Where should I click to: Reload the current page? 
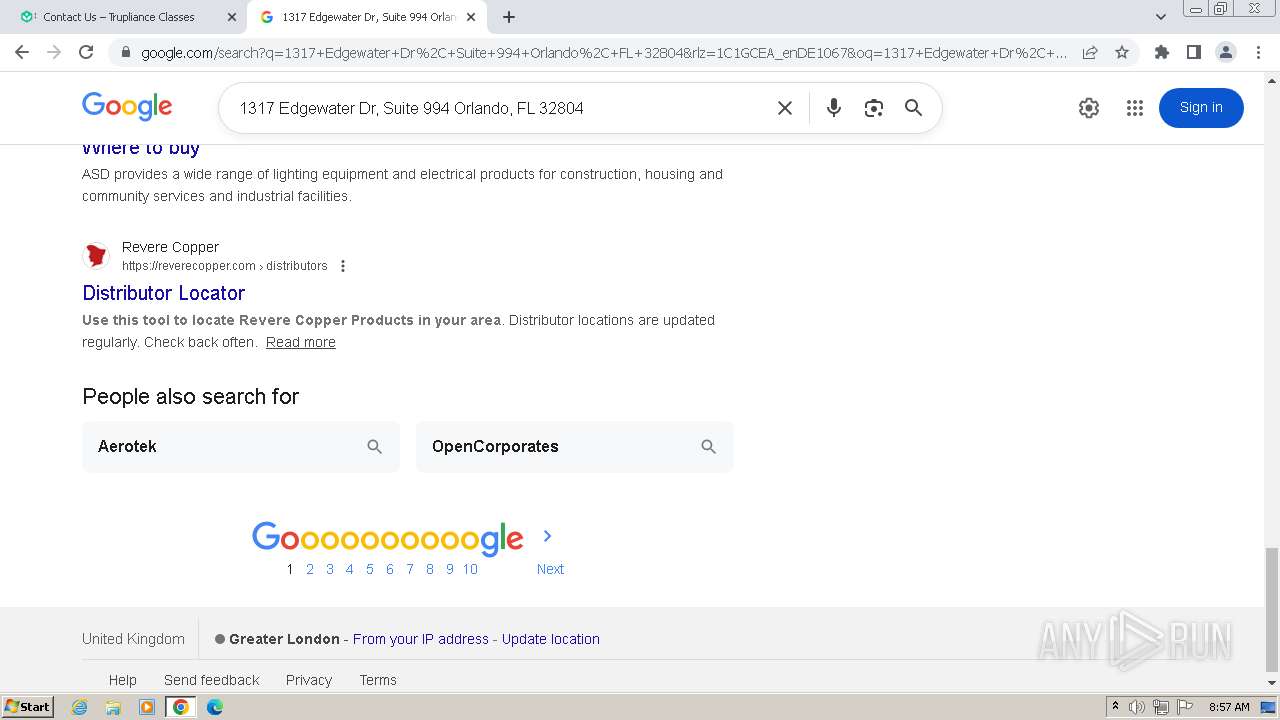pos(86,52)
